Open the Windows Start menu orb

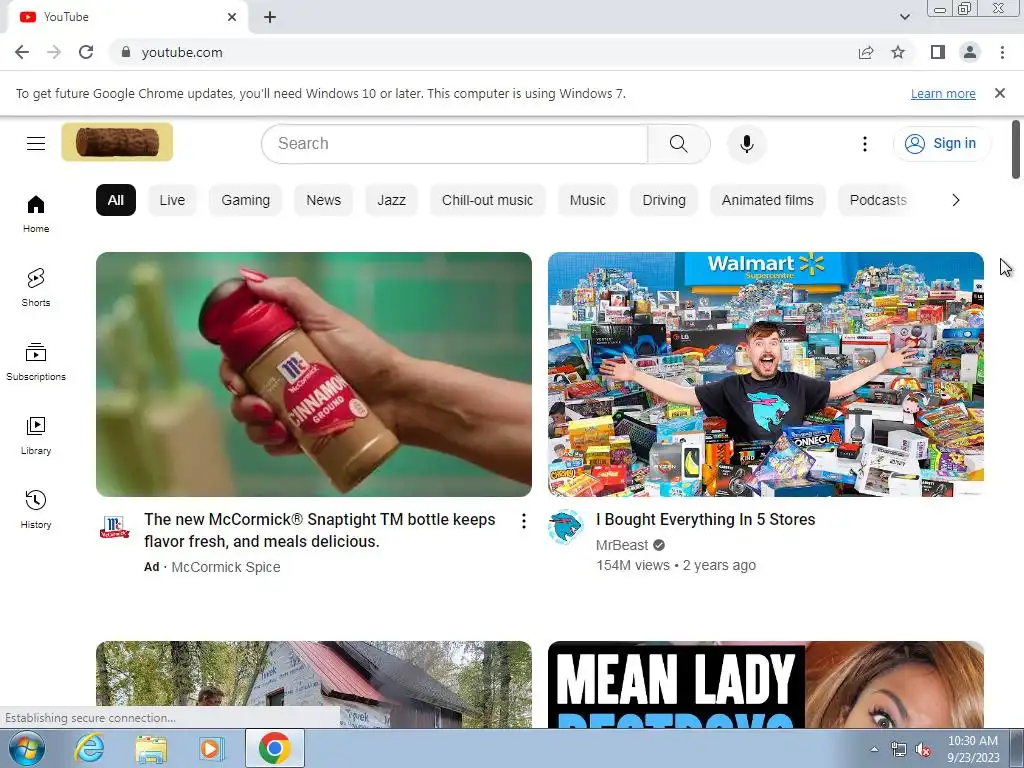click(26, 748)
